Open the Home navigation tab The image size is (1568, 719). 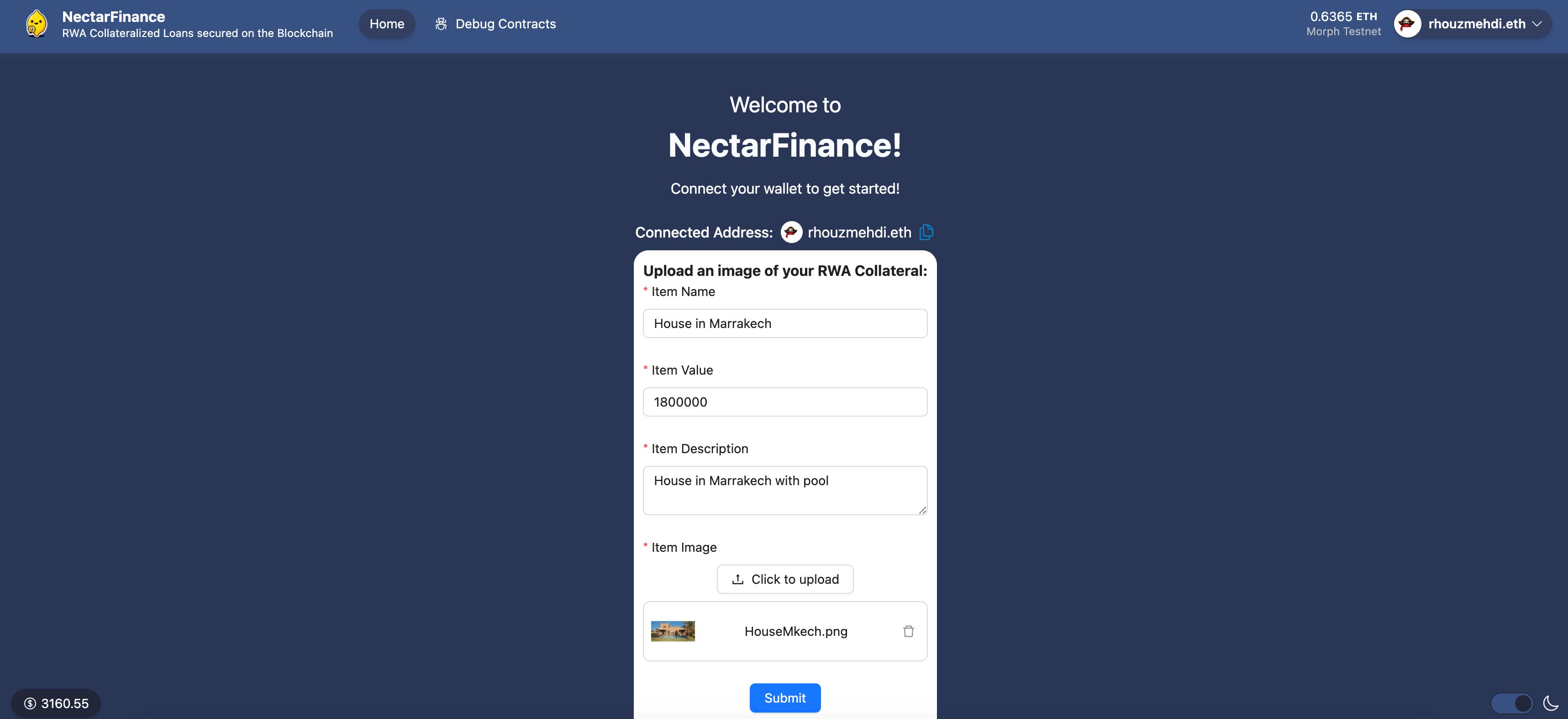387,22
